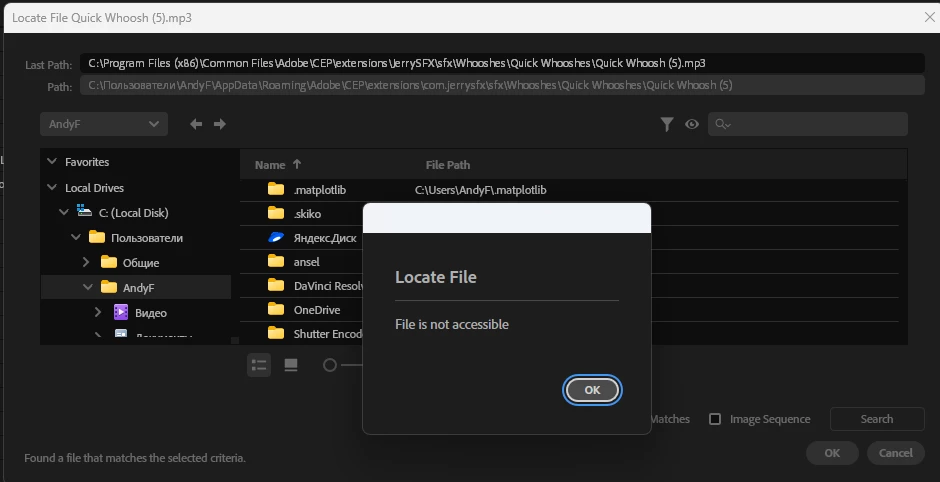Click OK in the Locate File alert
940x482 pixels.
pyautogui.click(x=592, y=390)
